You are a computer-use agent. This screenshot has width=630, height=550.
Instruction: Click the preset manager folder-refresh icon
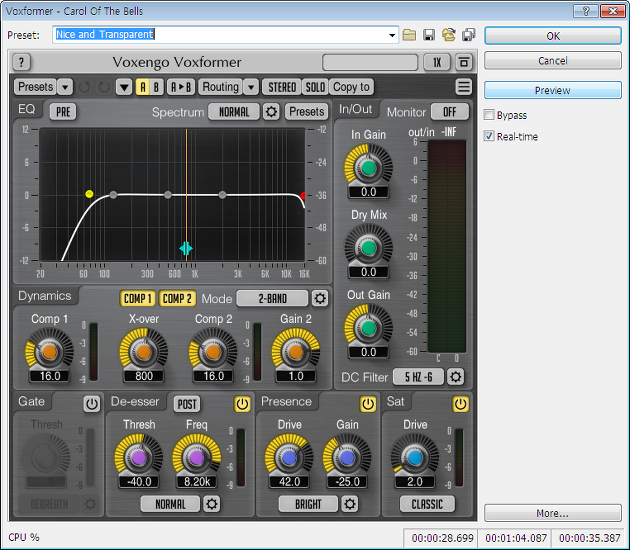(x=448, y=35)
